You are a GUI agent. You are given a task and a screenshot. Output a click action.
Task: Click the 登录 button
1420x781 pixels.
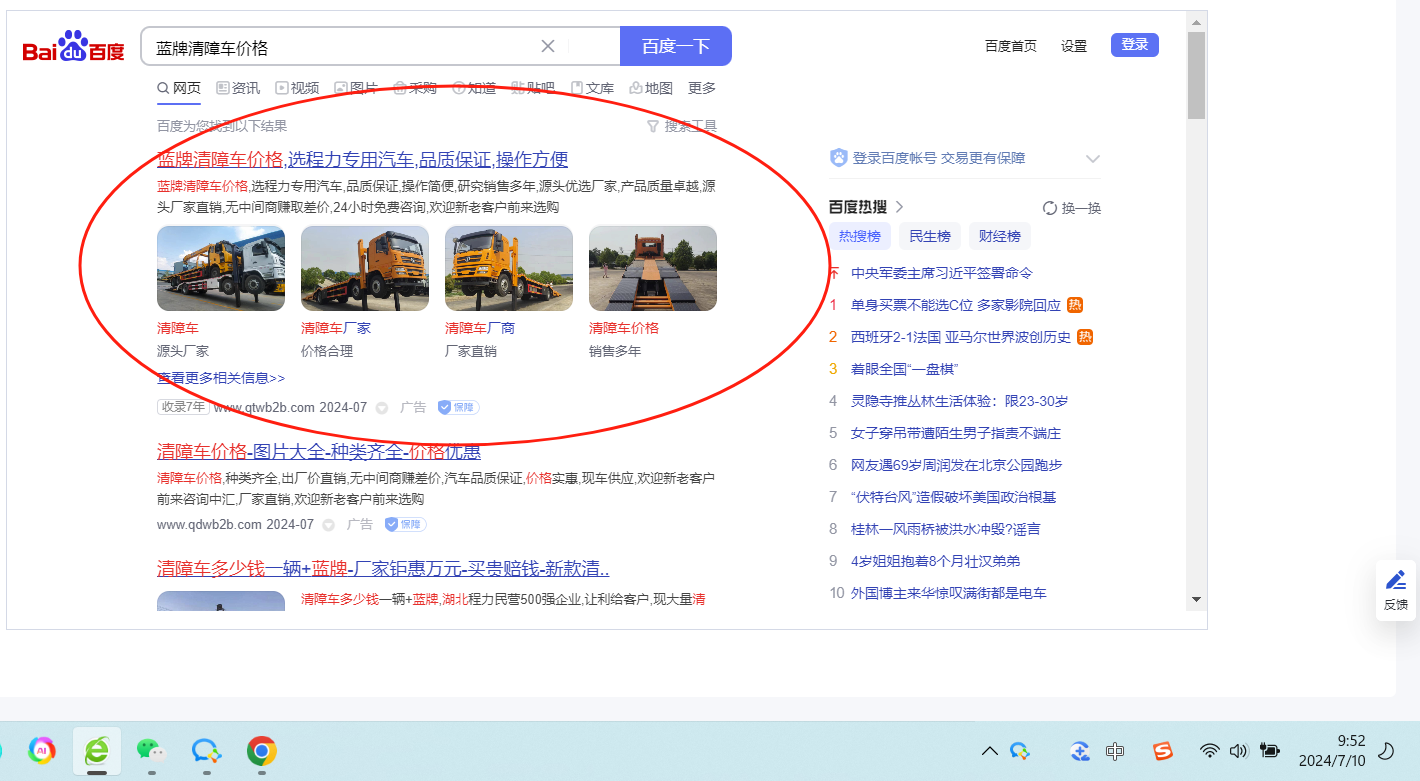[x=1134, y=45]
